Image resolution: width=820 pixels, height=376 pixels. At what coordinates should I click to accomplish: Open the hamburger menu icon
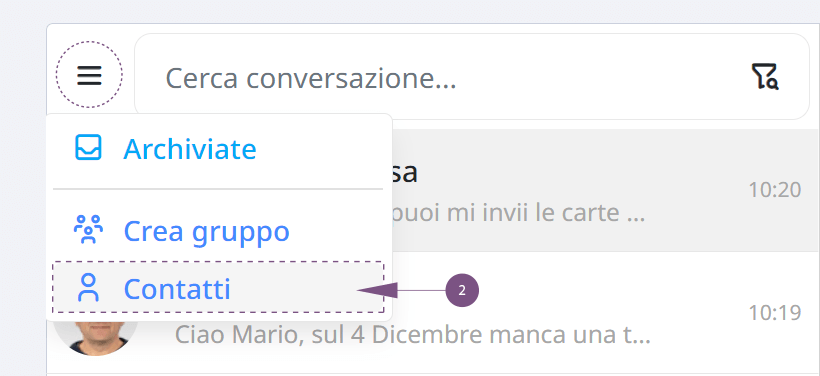point(89,75)
